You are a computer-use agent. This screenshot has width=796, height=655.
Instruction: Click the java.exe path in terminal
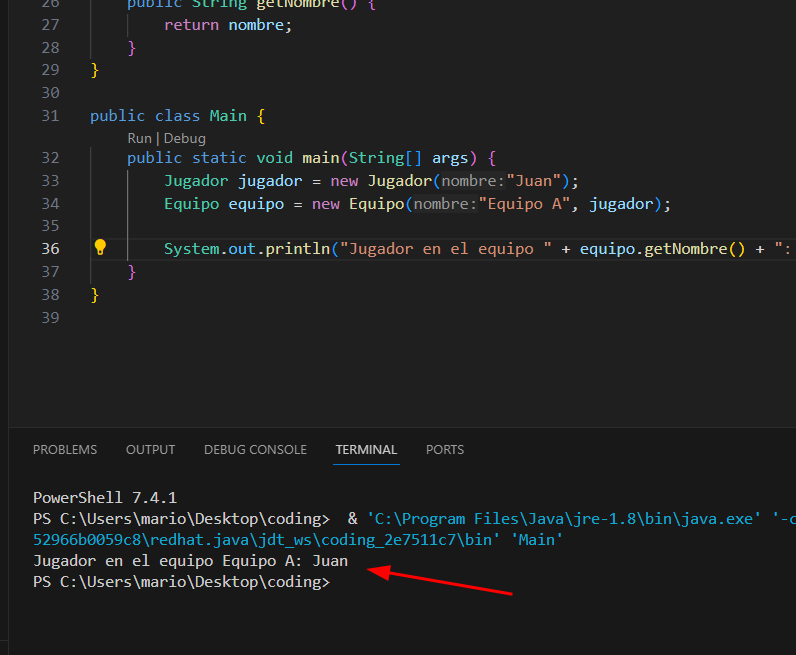click(x=563, y=519)
